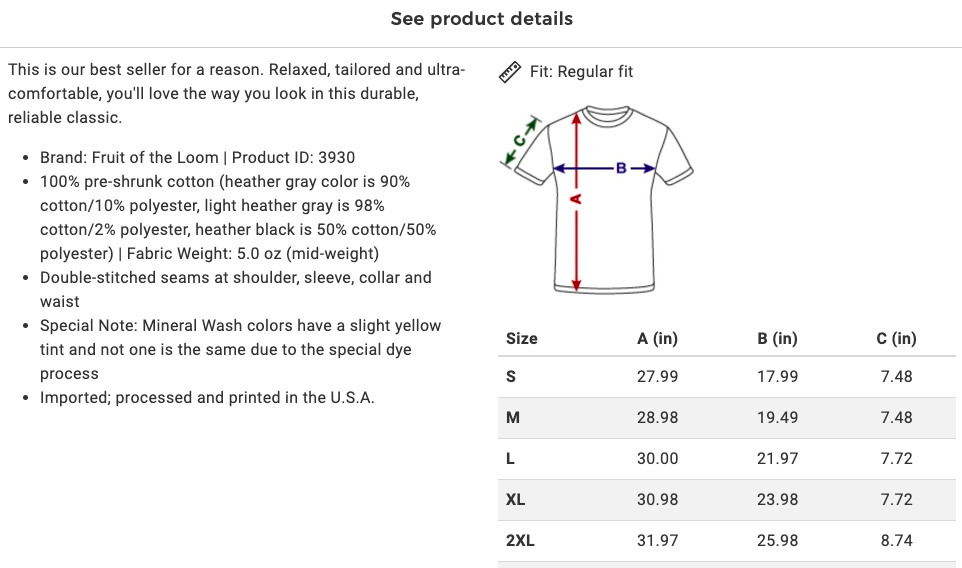Click the Fit: Regular fit text
This screenshot has height=568, width=962.
coord(581,72)
